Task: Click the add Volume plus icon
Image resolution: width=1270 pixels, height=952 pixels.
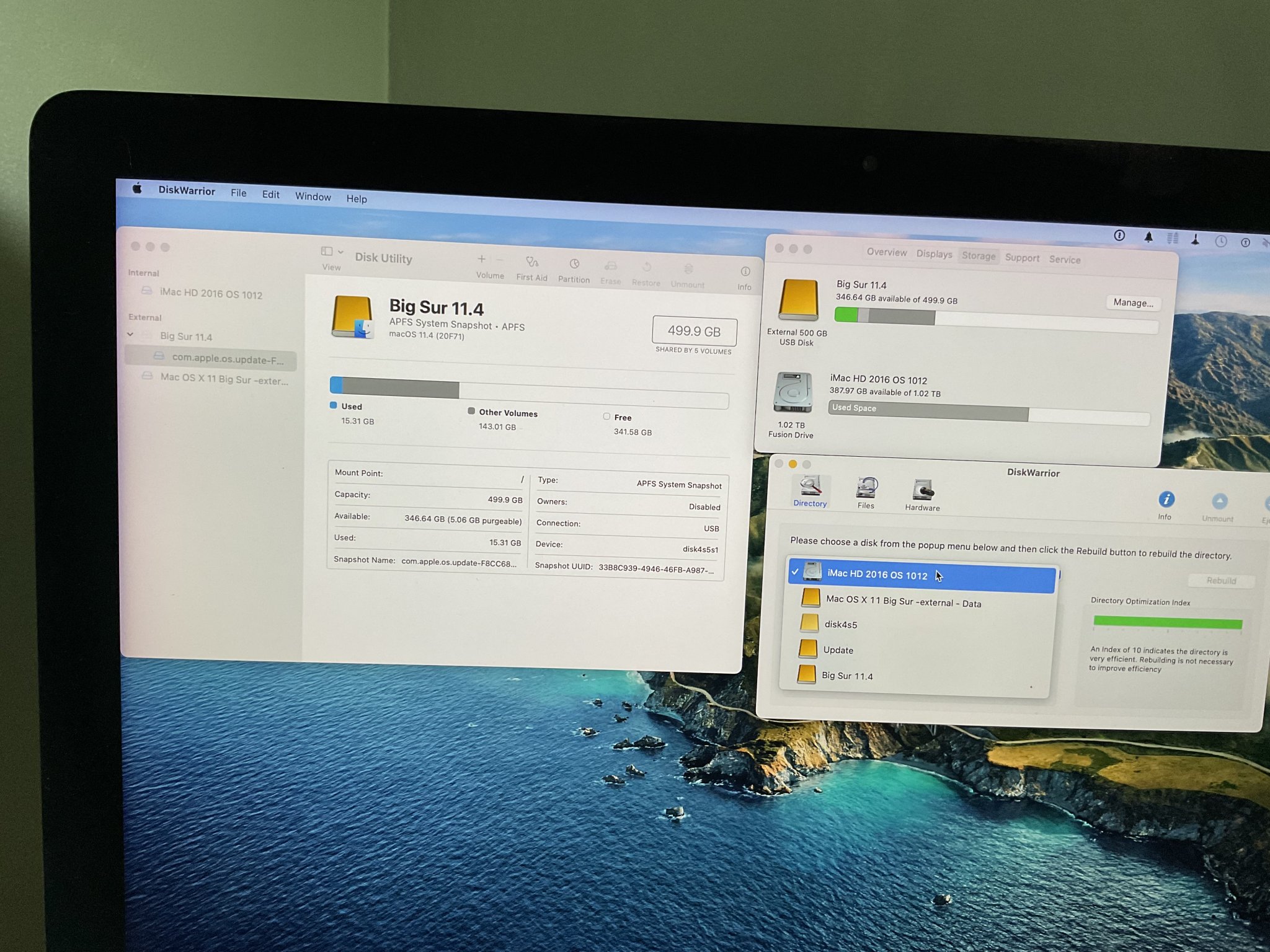Action: click(x=481, y=259)
